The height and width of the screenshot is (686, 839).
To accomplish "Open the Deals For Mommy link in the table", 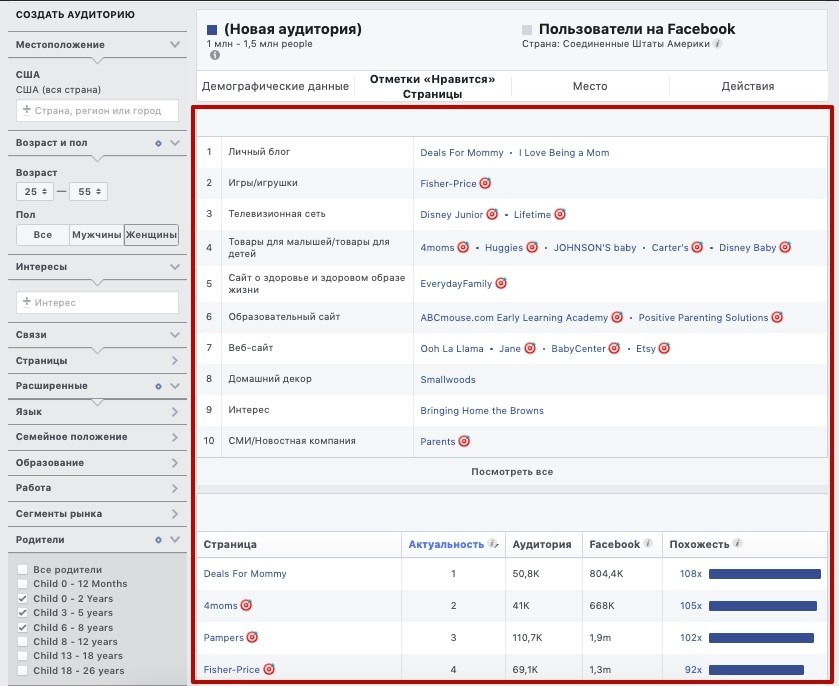I will tap(245, 574).
